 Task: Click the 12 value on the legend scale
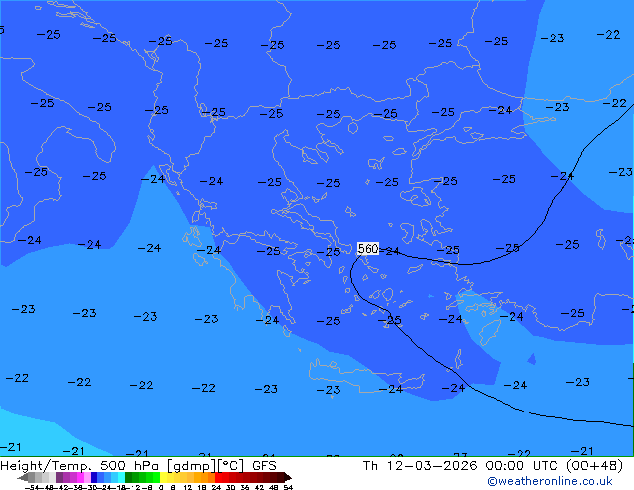coord(188,488)
